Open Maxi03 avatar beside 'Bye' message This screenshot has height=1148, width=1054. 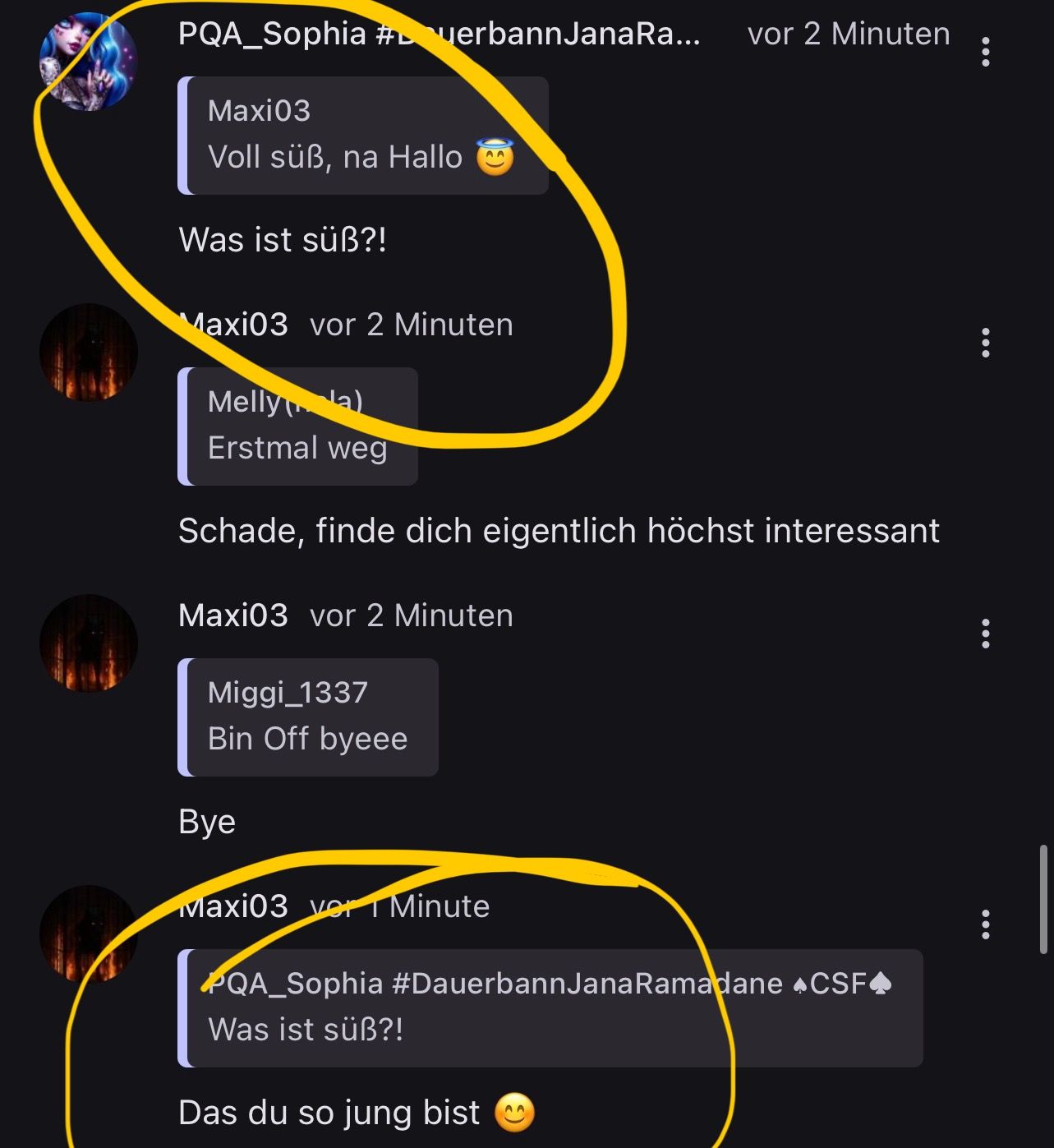[89, 643]
